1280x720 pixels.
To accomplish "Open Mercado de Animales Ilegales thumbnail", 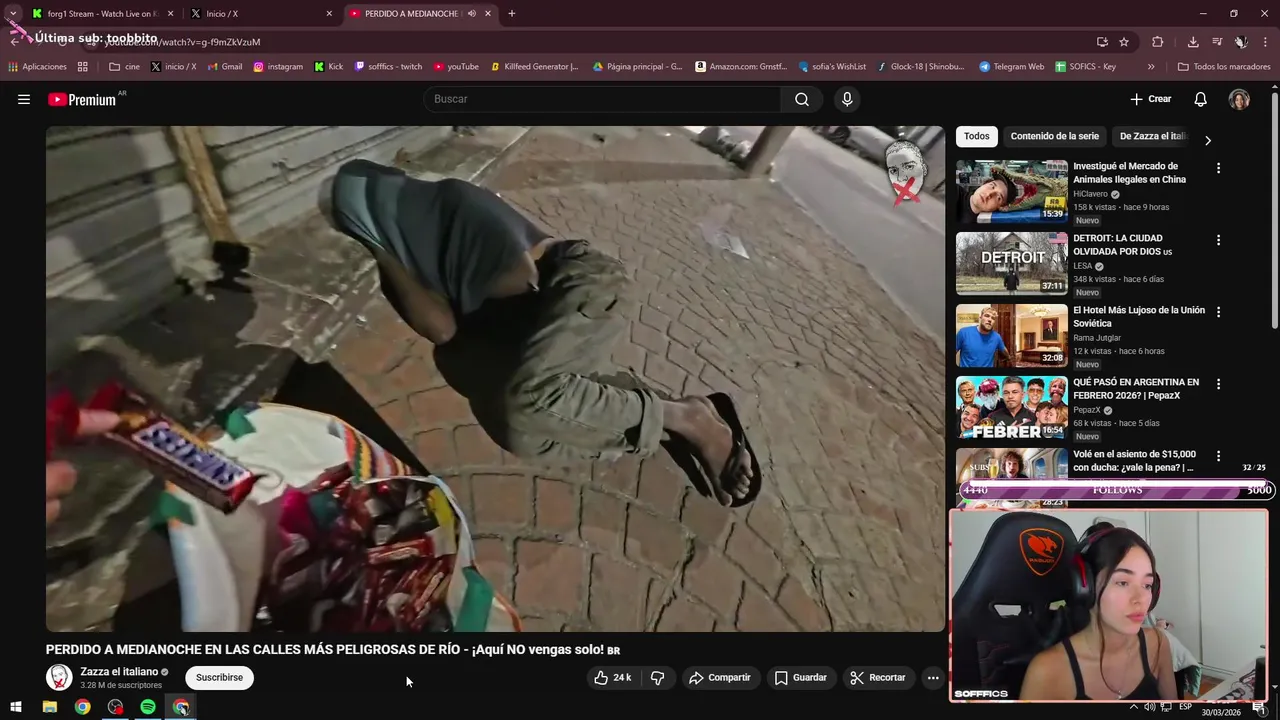I will click(1012, 191).
